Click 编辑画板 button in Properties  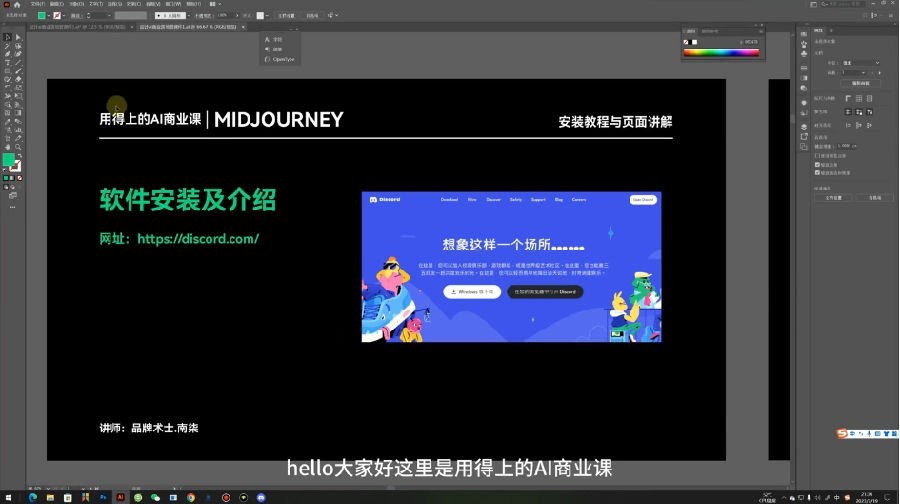pyautogui.click(x=860, y=83)
